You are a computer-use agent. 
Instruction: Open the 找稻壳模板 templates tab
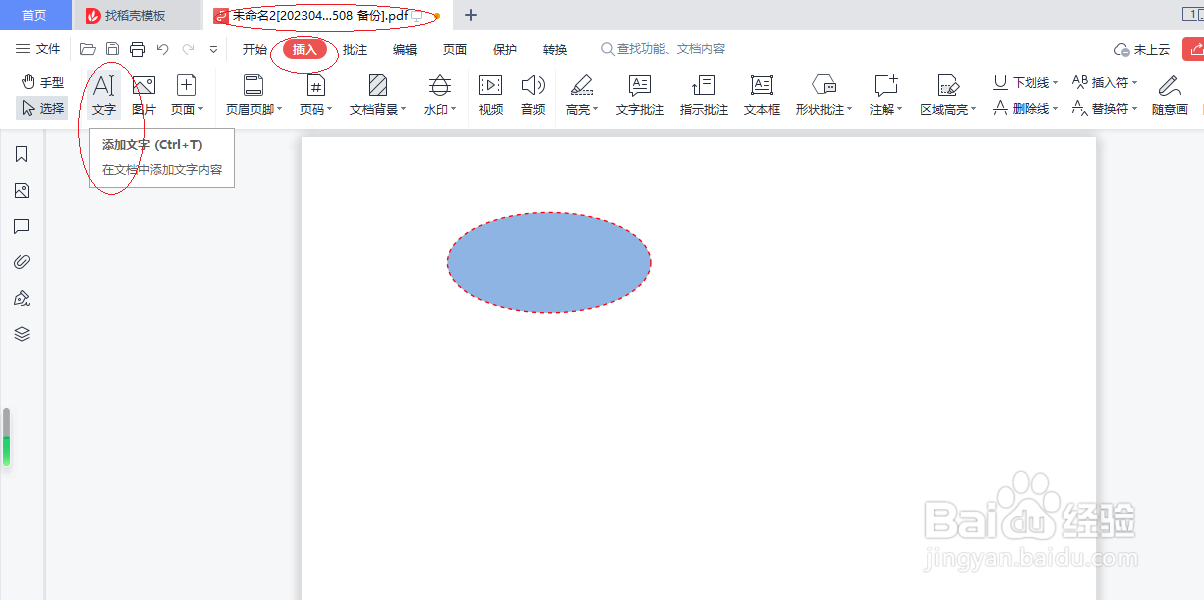(x=137, y=15)
